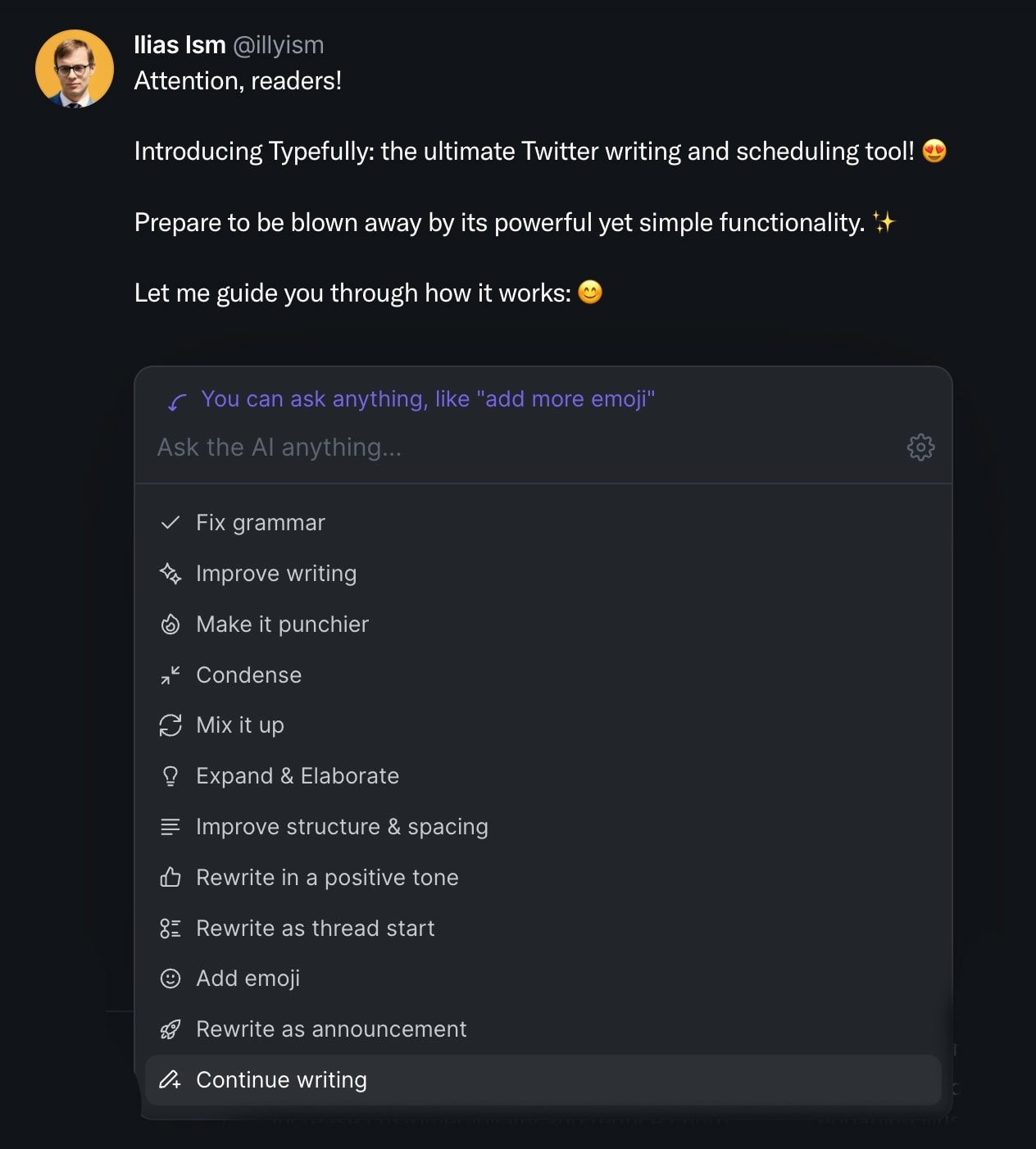The width and height of the screenshot is (1036, 1149).
Task: Click the pen icon beside Continue writing
Action: click(x=170, y=1079)
